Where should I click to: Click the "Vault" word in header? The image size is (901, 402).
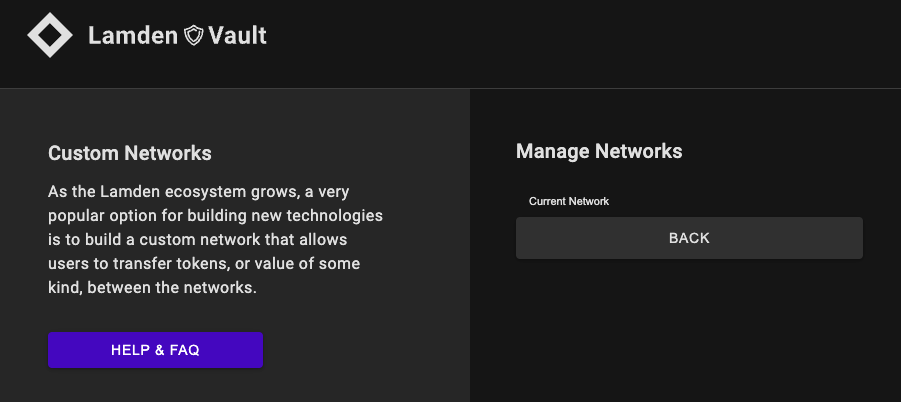click(238, 36)
